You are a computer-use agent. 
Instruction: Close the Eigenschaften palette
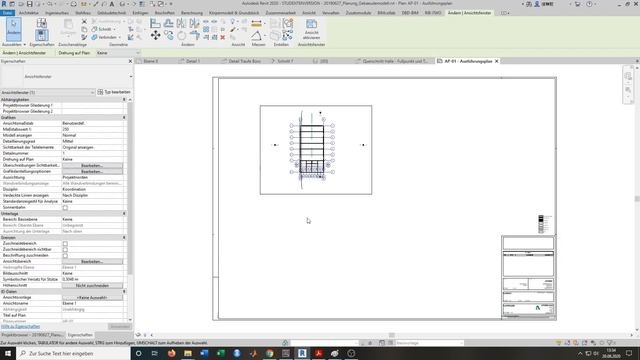click(130, 61)
